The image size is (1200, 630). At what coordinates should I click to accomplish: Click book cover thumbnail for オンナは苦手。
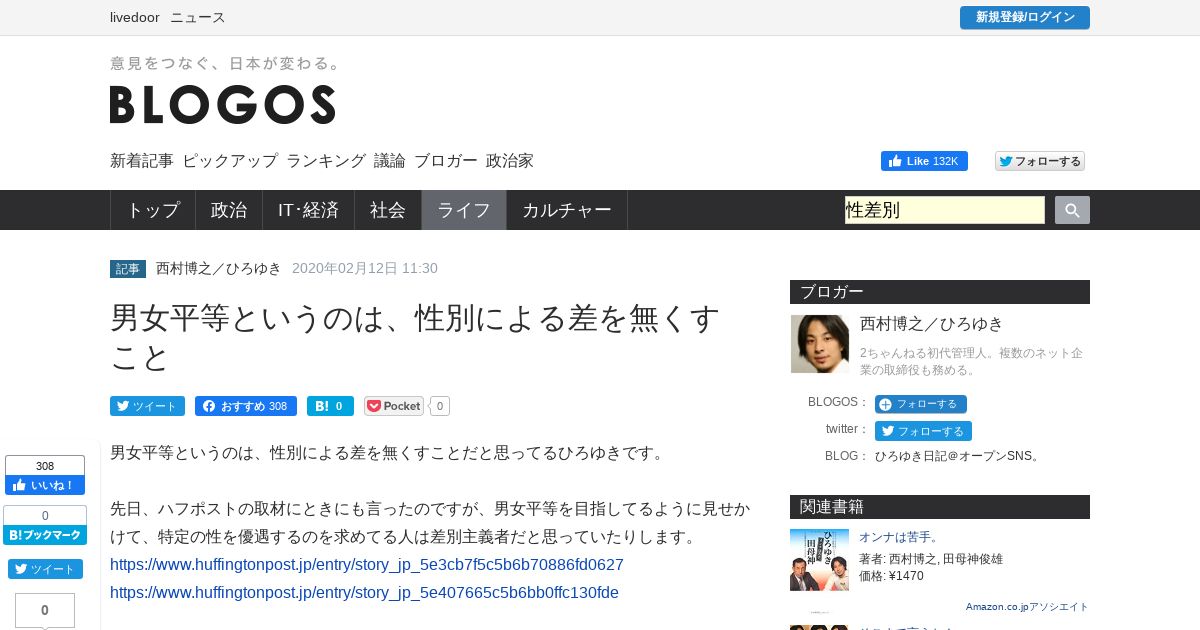[820, 559]
